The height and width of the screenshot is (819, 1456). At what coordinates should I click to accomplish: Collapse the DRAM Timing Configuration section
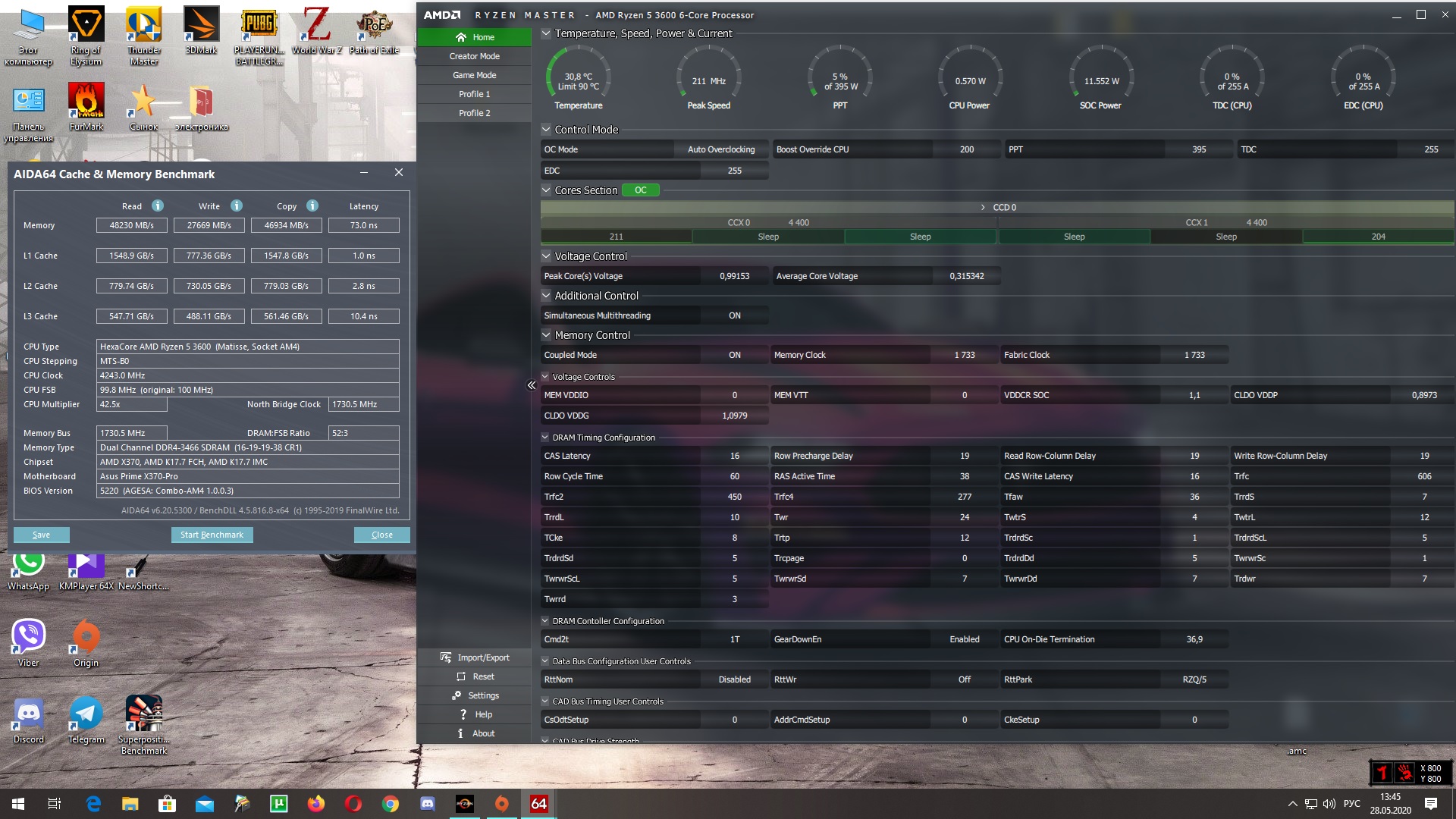[x=544, y=438]
